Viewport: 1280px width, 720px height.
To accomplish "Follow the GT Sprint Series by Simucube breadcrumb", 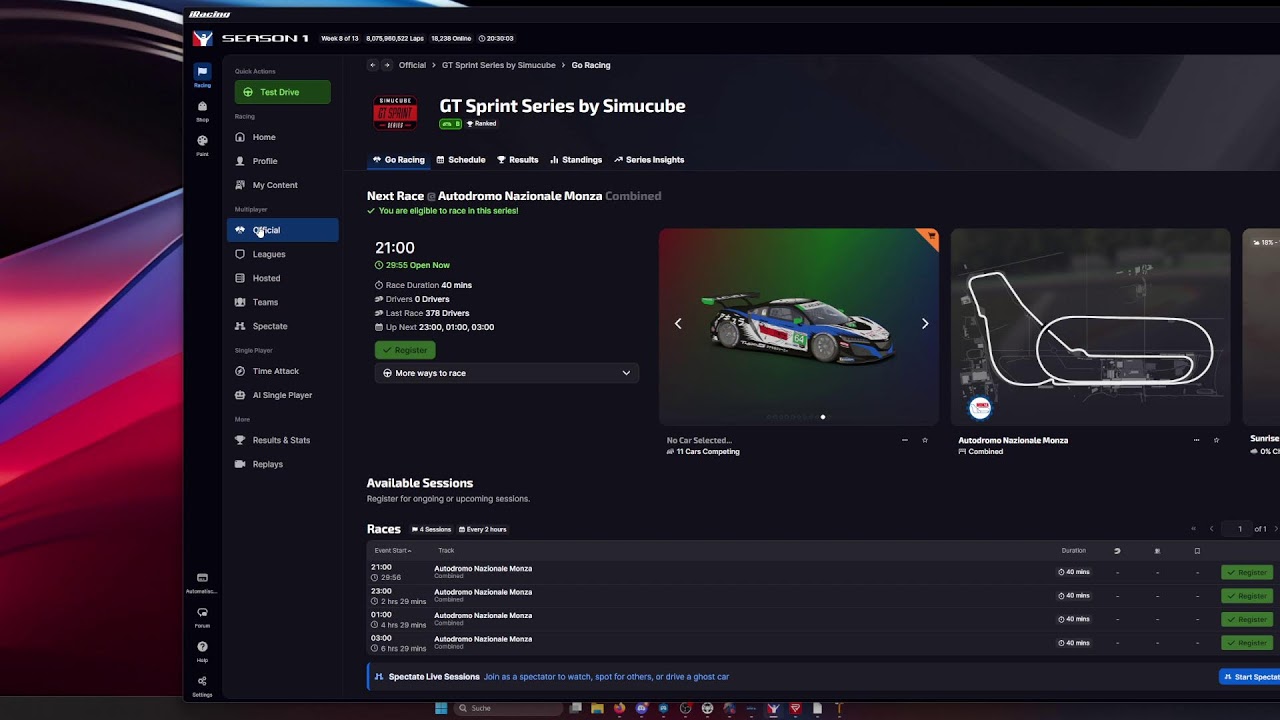I will pyautogui.click(x=498, y=65).
